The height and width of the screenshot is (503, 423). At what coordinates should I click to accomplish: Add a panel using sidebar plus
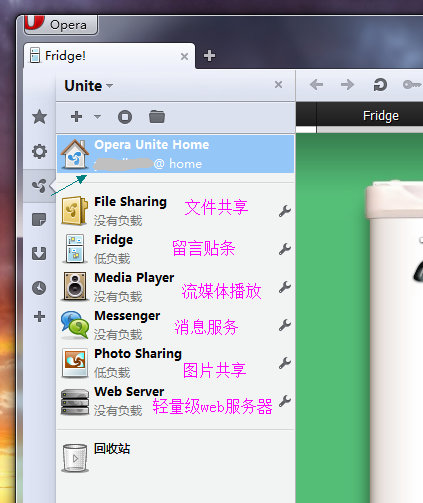[39, 316]
